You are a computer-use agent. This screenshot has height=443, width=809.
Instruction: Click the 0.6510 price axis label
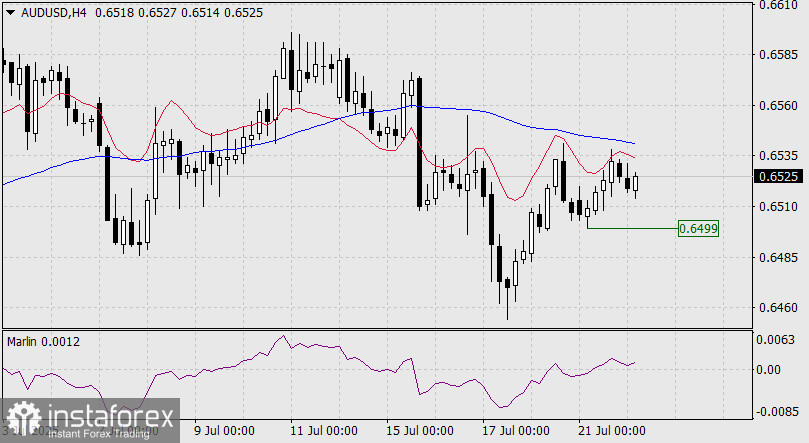778,207
